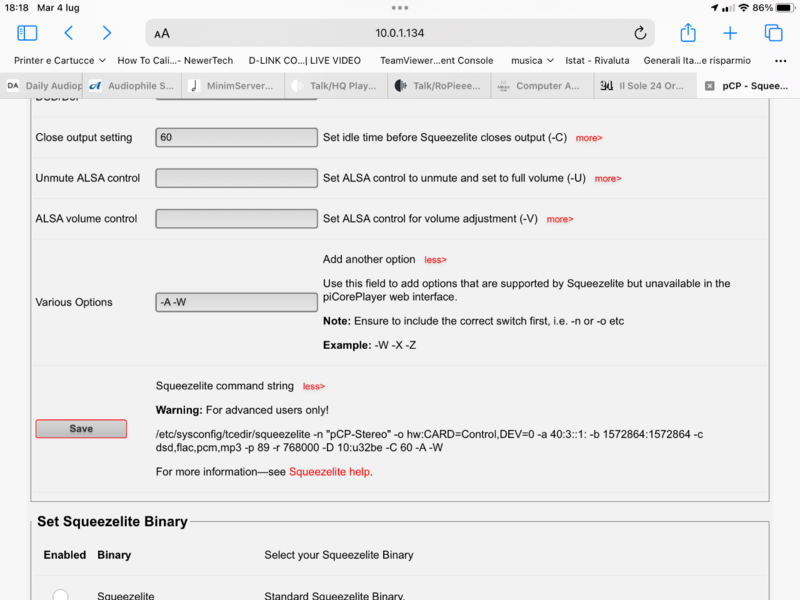Viewport: 800px width, 600px height.
Task: Navigate forward with the forward arrow
Action: tap(107, 33)
